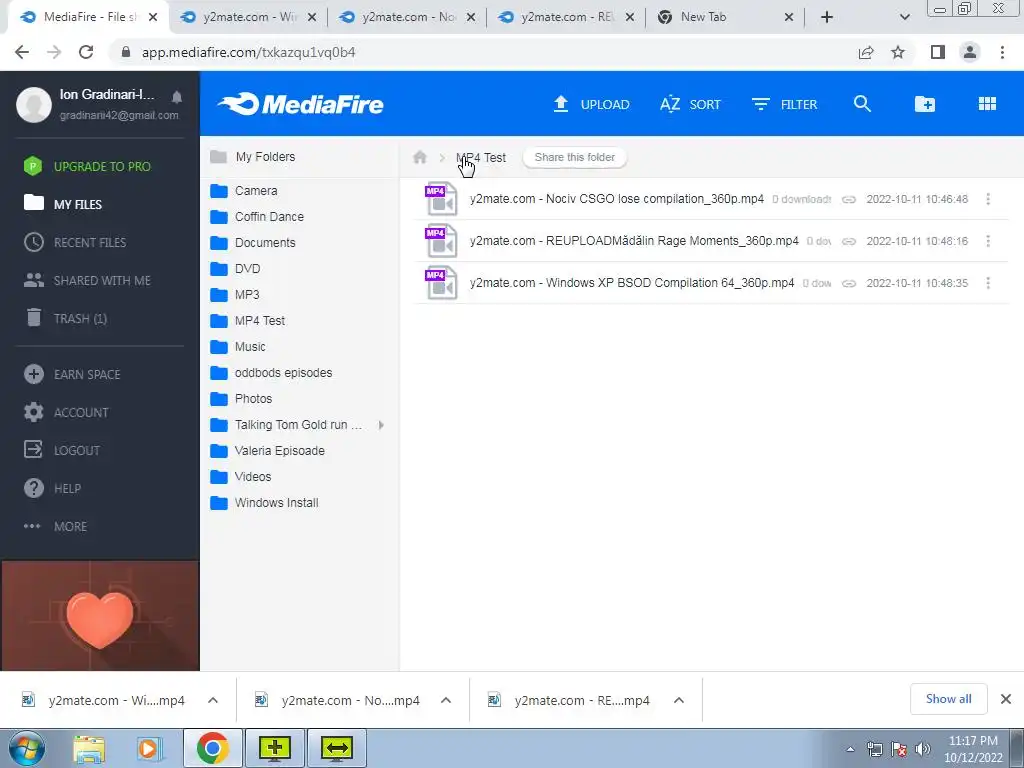
Task: Copy link for REUPLOADMădălin Rage Moments file
Action: click(x=848, y=242)
